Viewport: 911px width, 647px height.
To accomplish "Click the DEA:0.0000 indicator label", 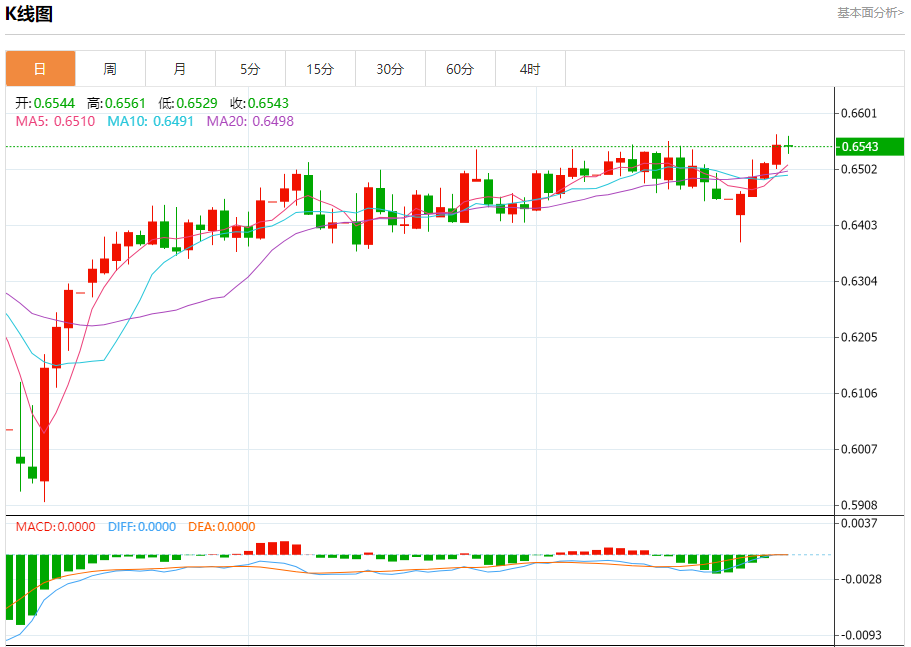I will [221, 527].
